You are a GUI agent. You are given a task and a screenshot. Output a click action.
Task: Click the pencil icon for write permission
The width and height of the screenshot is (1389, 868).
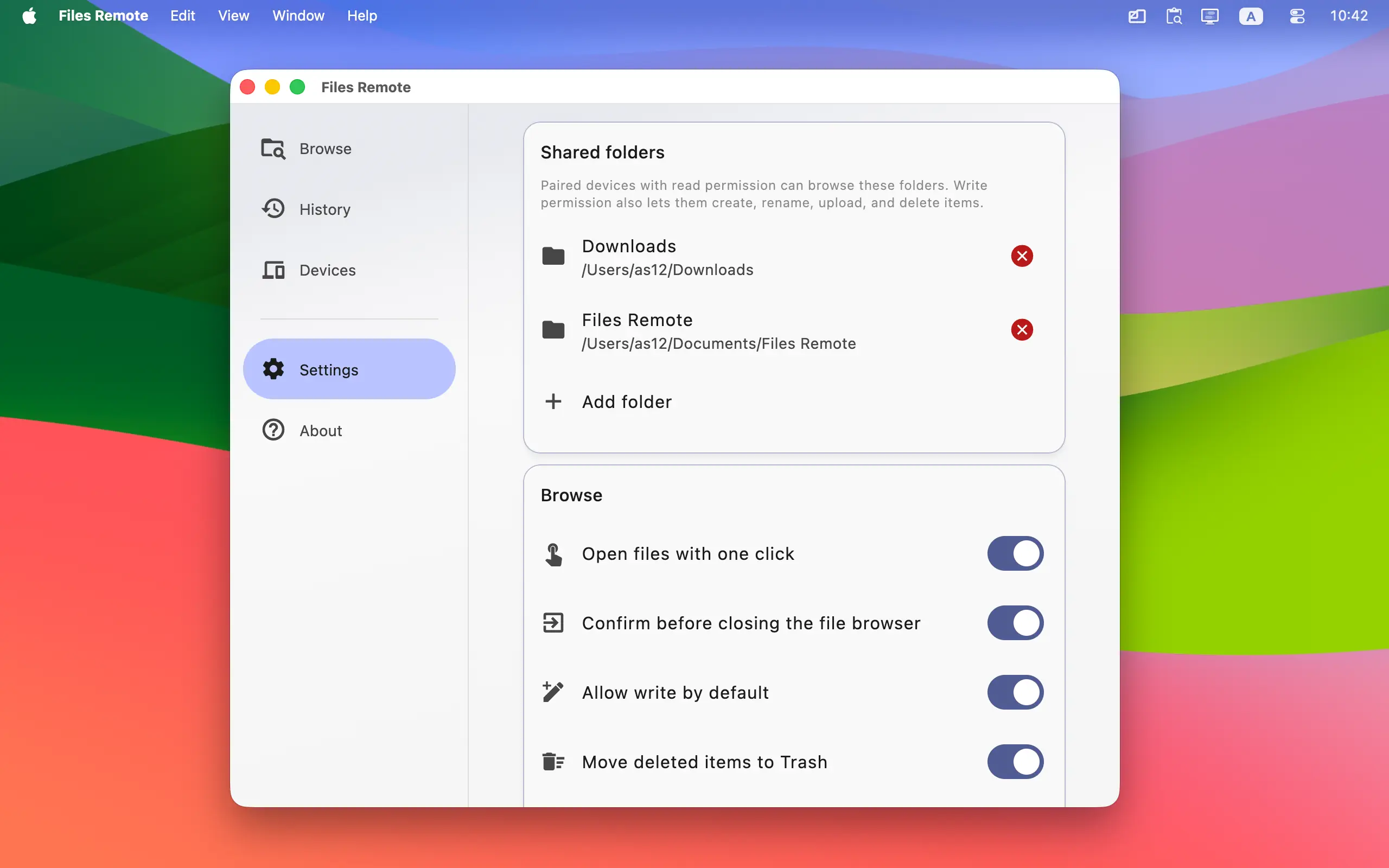pyautogui.click(x=553, y=692)
